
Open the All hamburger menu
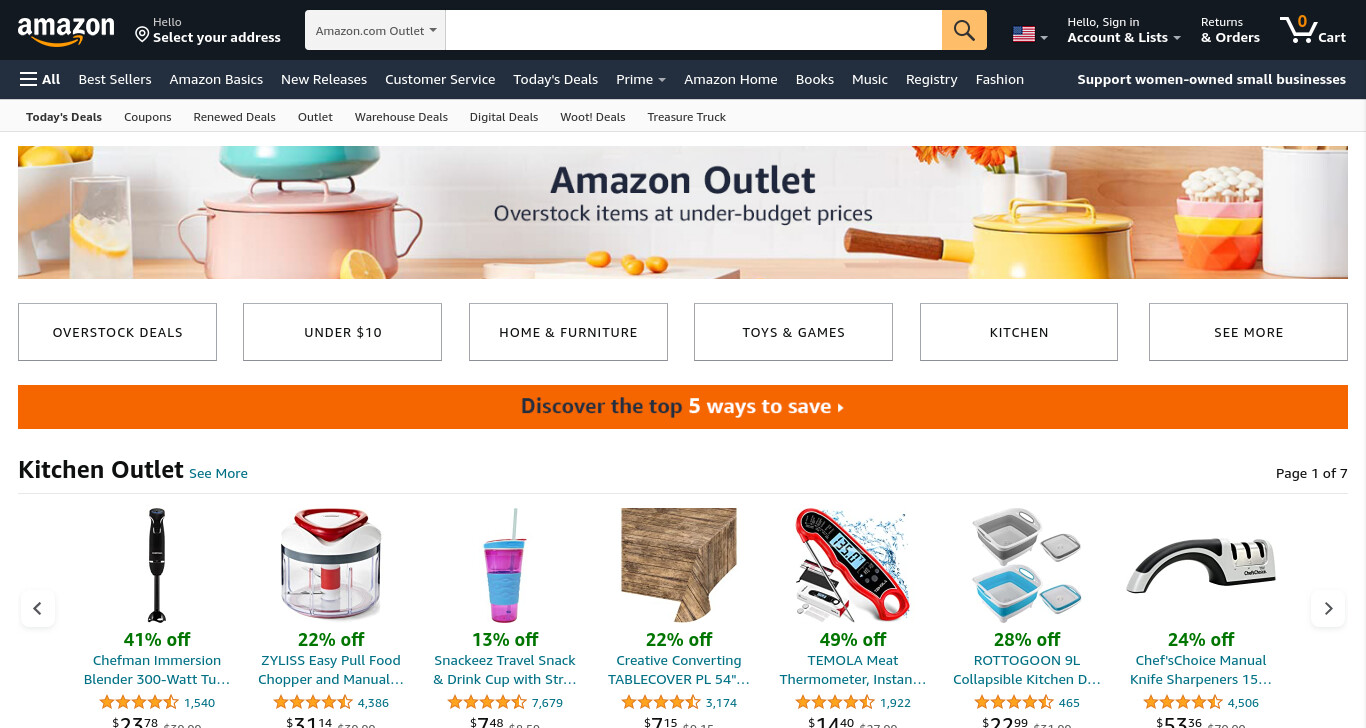40,79
